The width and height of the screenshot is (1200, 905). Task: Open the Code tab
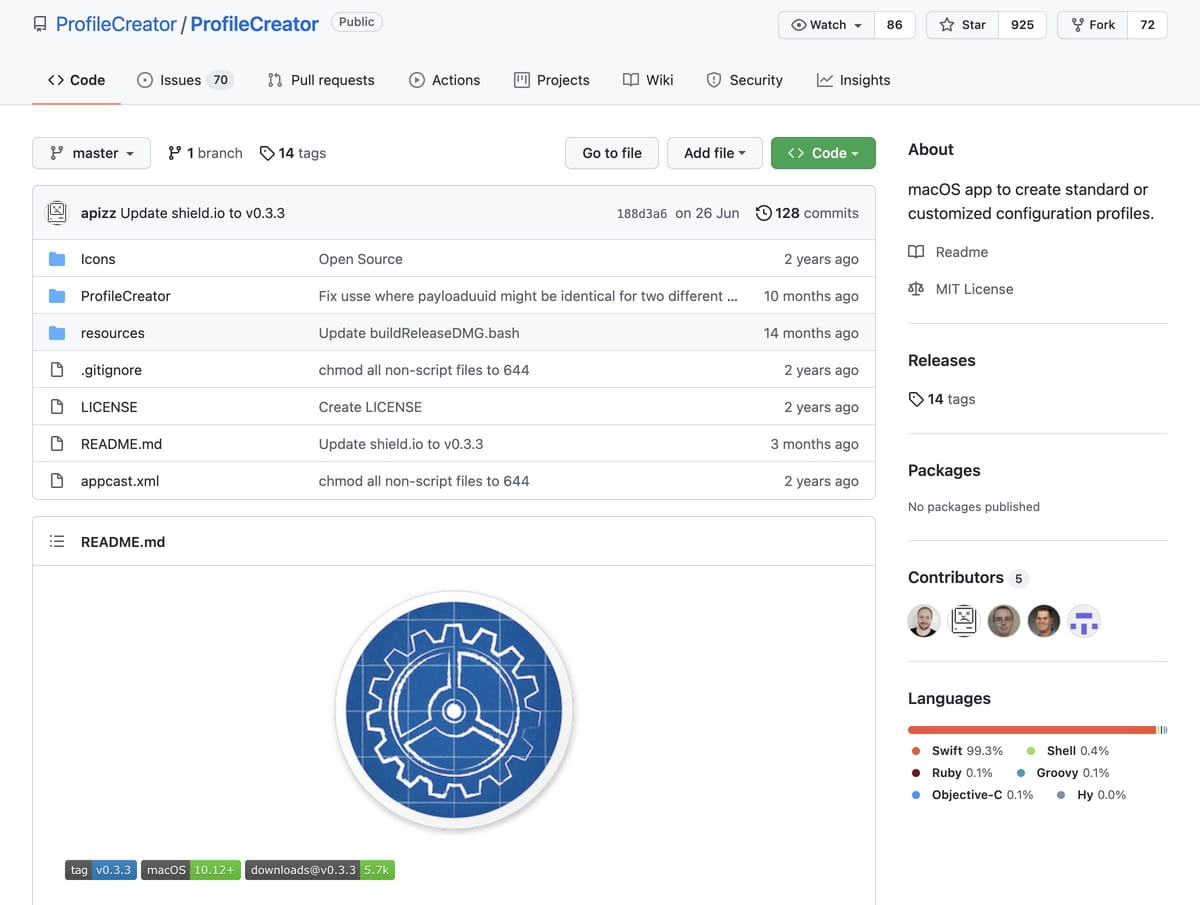(76, 80)
